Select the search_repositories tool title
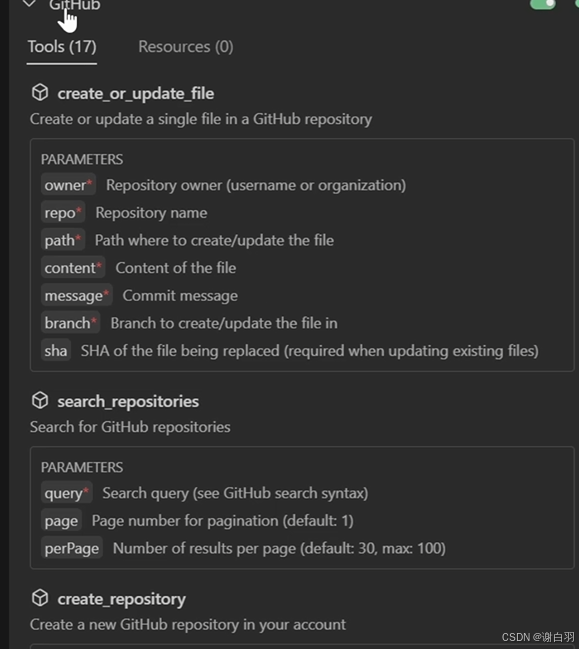This screenshot has height=649, width=579. [128, 401]
